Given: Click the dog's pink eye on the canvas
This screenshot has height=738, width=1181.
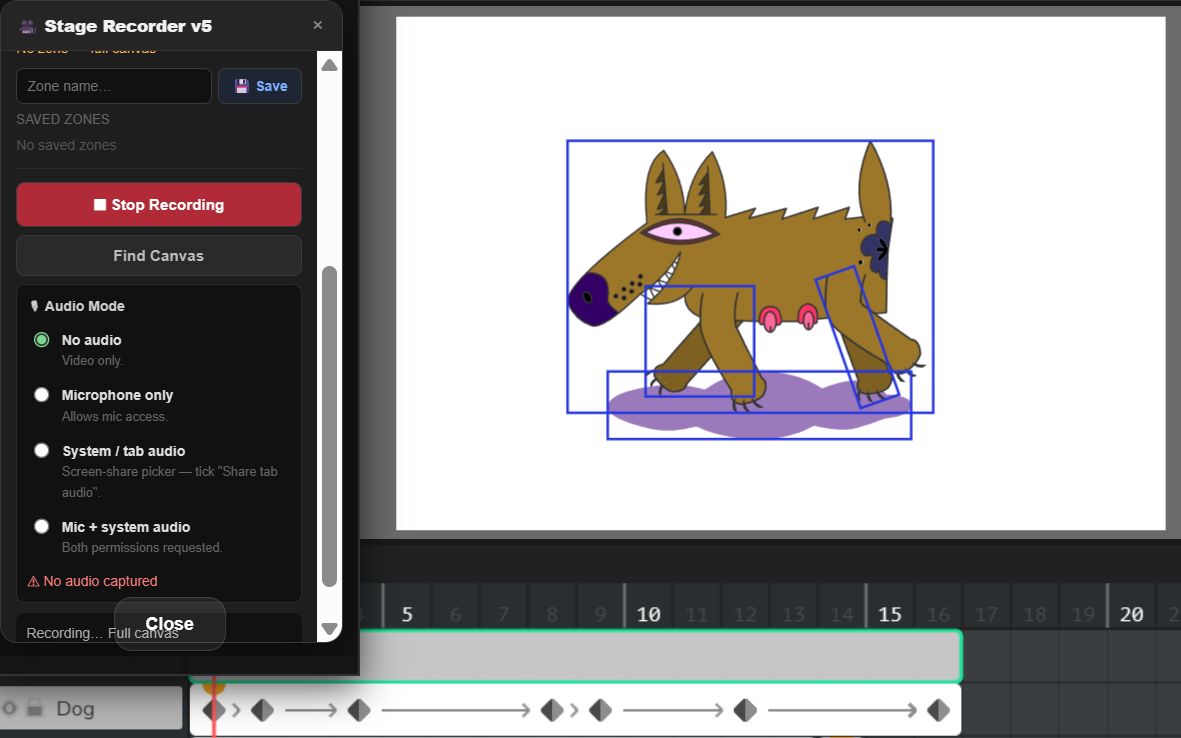Looking at the screenshot, I should click(x=679, y=232).
